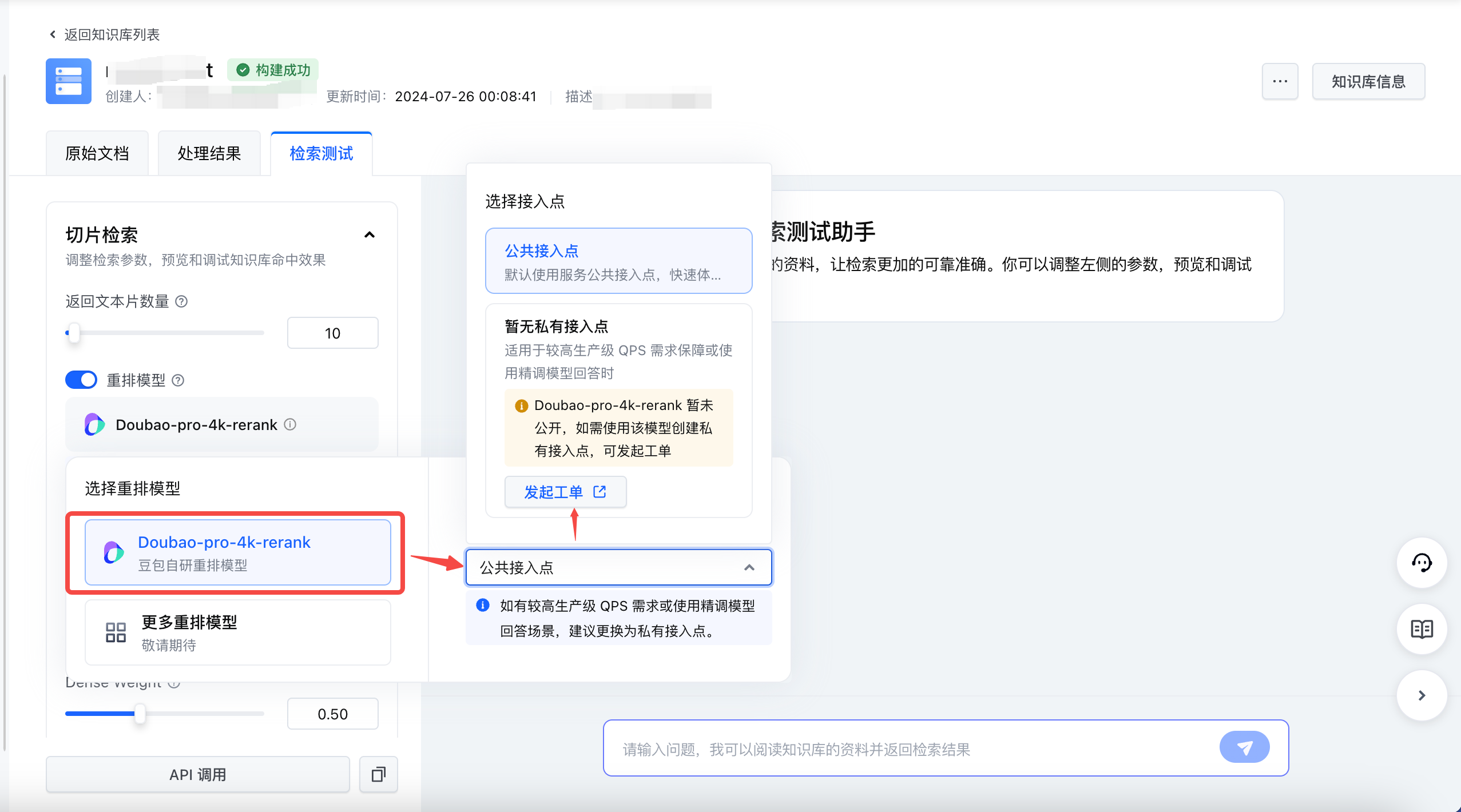Switch to 处理结果 tab
The height and width of the screenshot is (812, 1461).
point(209,153)
